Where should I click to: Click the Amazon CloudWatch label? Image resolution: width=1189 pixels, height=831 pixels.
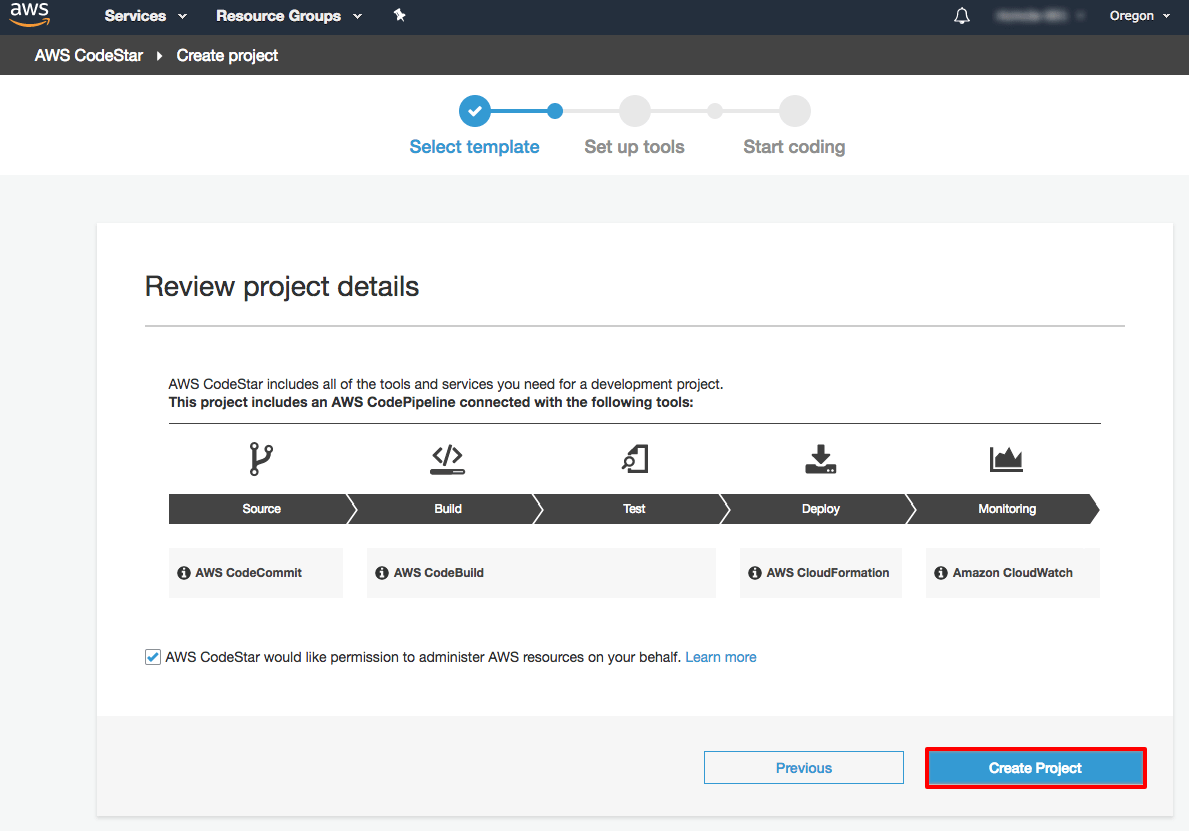pyautogui.click(x=1012, y=573)
